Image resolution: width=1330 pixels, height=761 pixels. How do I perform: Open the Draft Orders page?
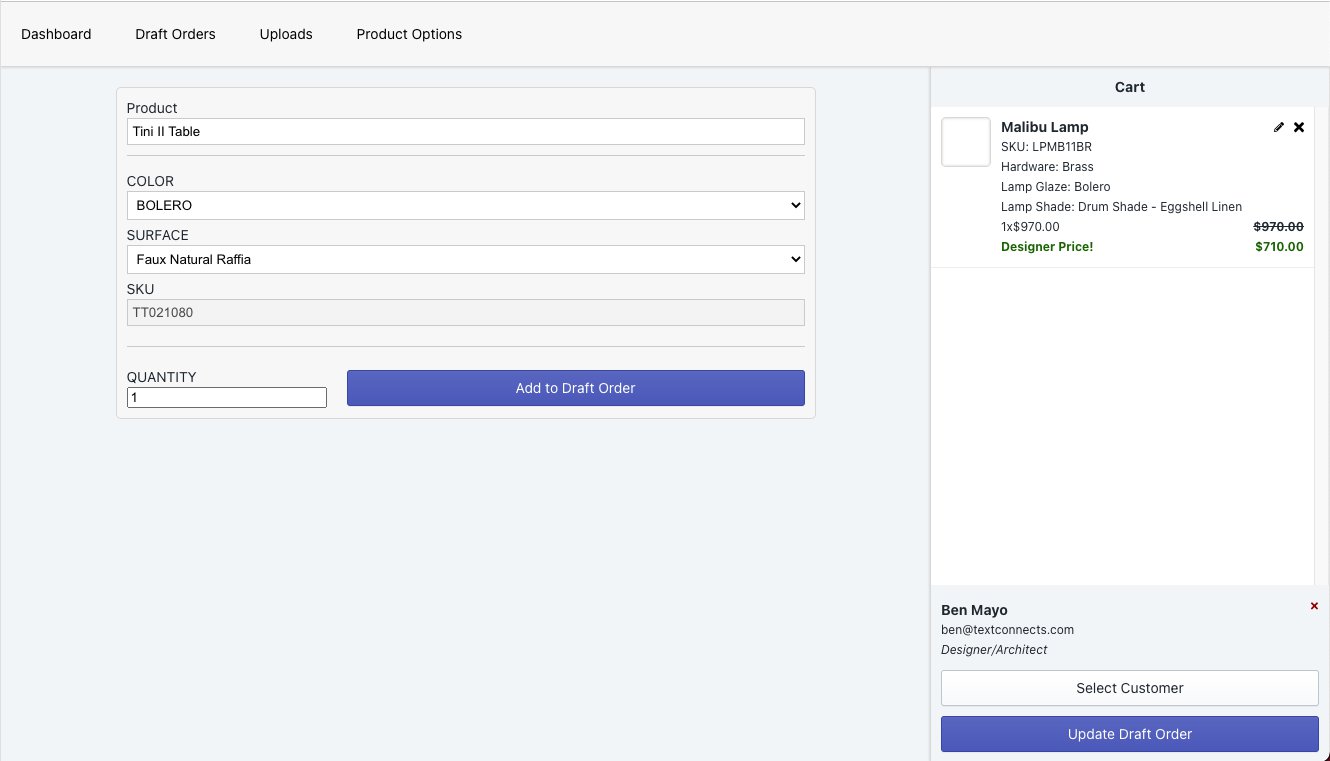pos(175,34)
